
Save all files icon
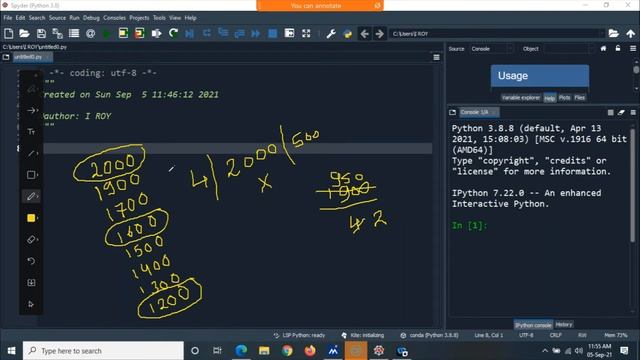[x=58, y=33]
